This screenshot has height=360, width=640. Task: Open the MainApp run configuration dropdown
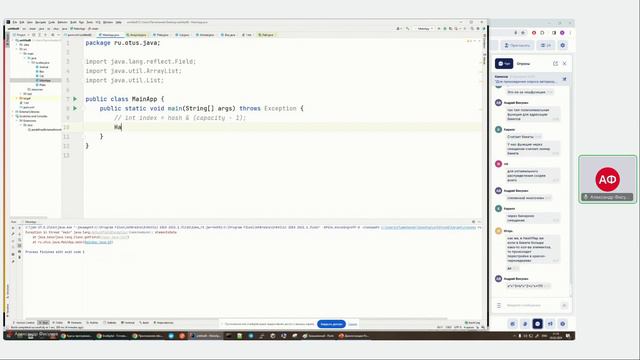(x=424, y=29)
